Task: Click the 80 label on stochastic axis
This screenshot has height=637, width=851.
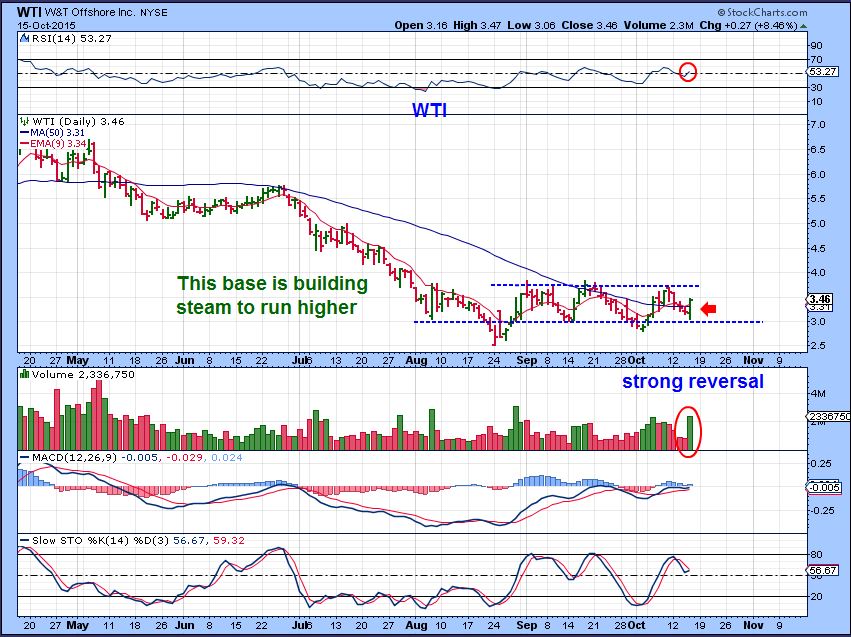Action: (x=816, y=555)
